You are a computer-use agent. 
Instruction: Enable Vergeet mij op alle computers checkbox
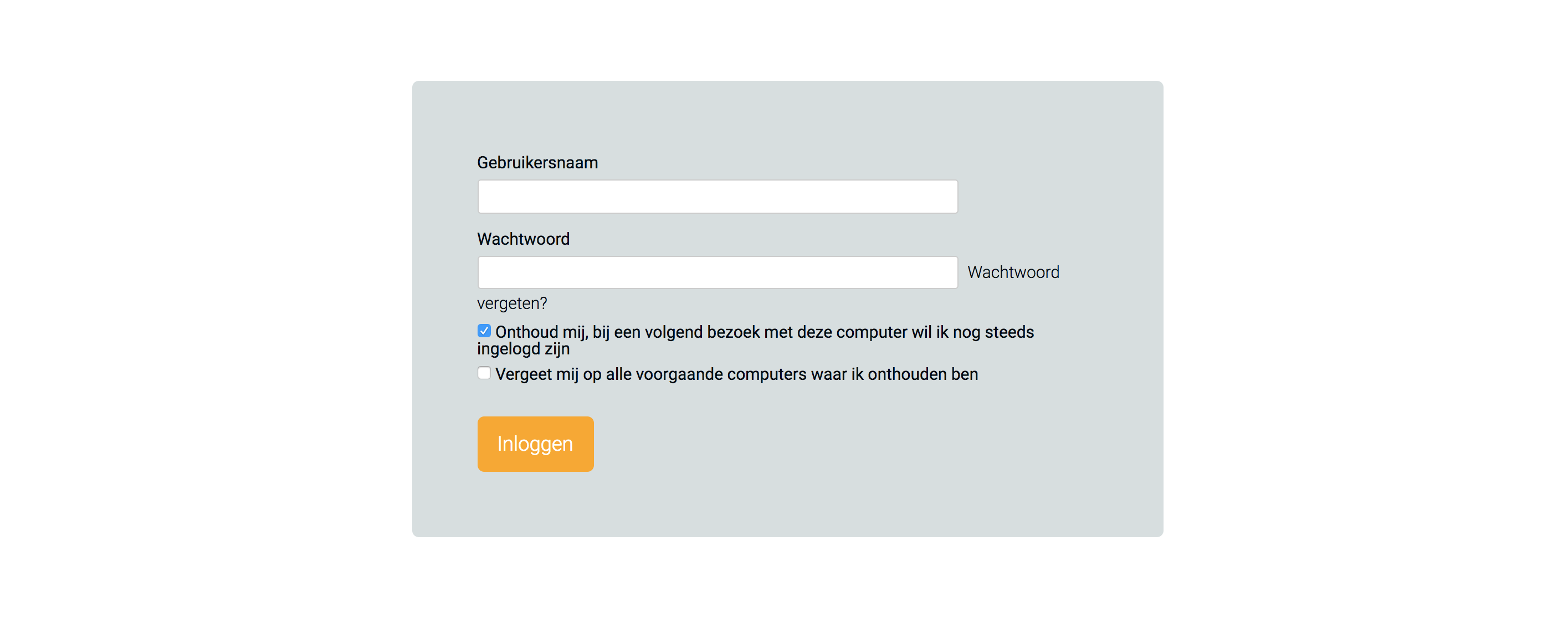point(484,373)
